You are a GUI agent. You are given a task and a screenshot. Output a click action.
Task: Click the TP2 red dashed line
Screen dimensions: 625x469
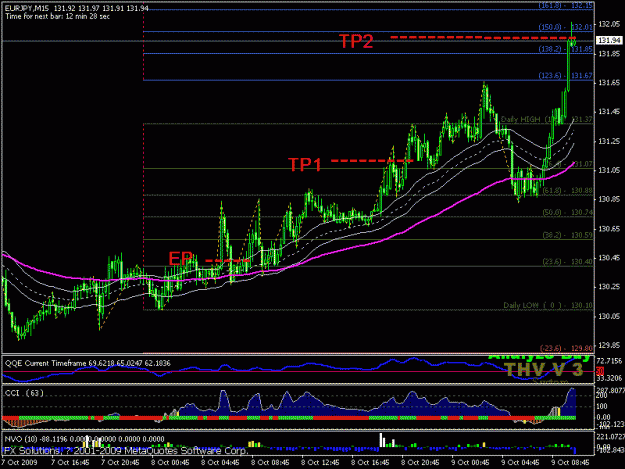[483, 37]
